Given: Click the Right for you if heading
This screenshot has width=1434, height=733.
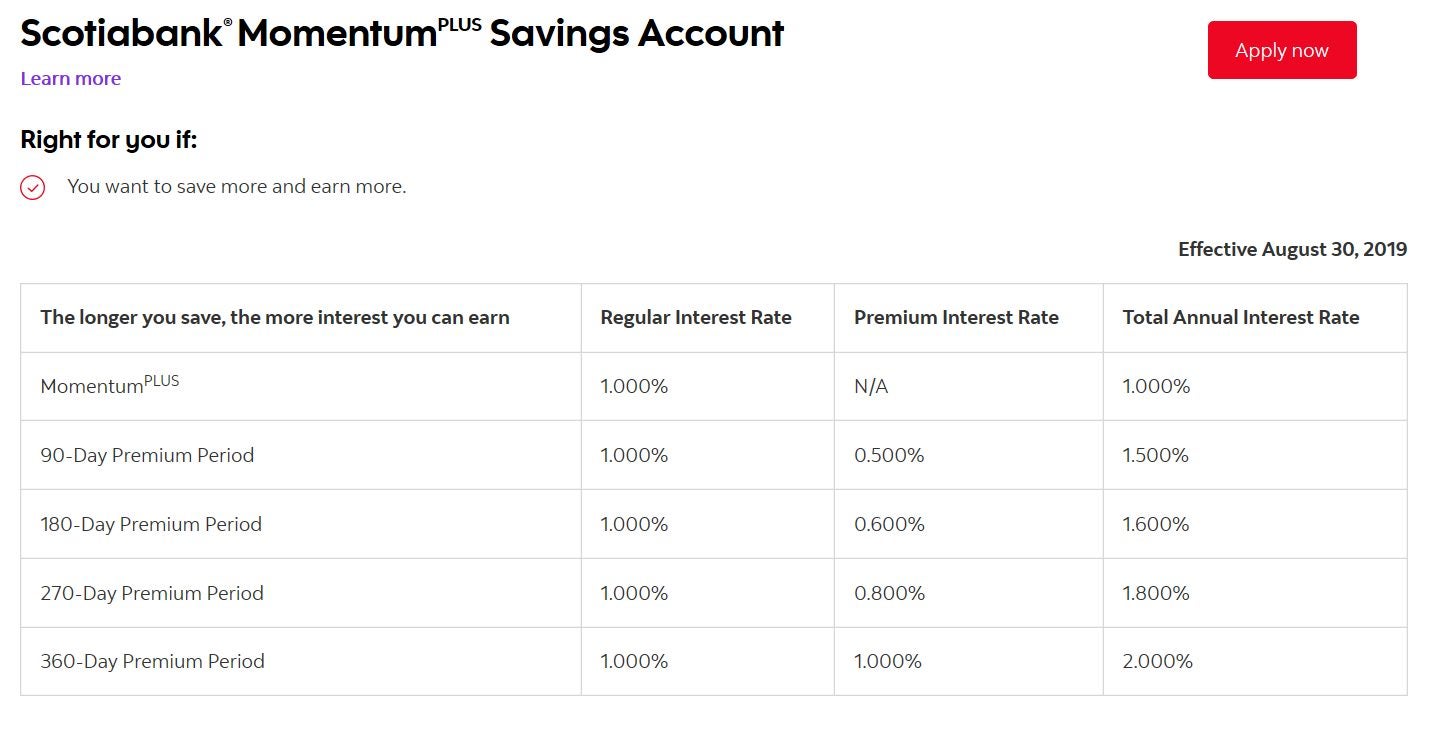Looking at the screenshot, I should pyautogui.click(x=109, y=140).
